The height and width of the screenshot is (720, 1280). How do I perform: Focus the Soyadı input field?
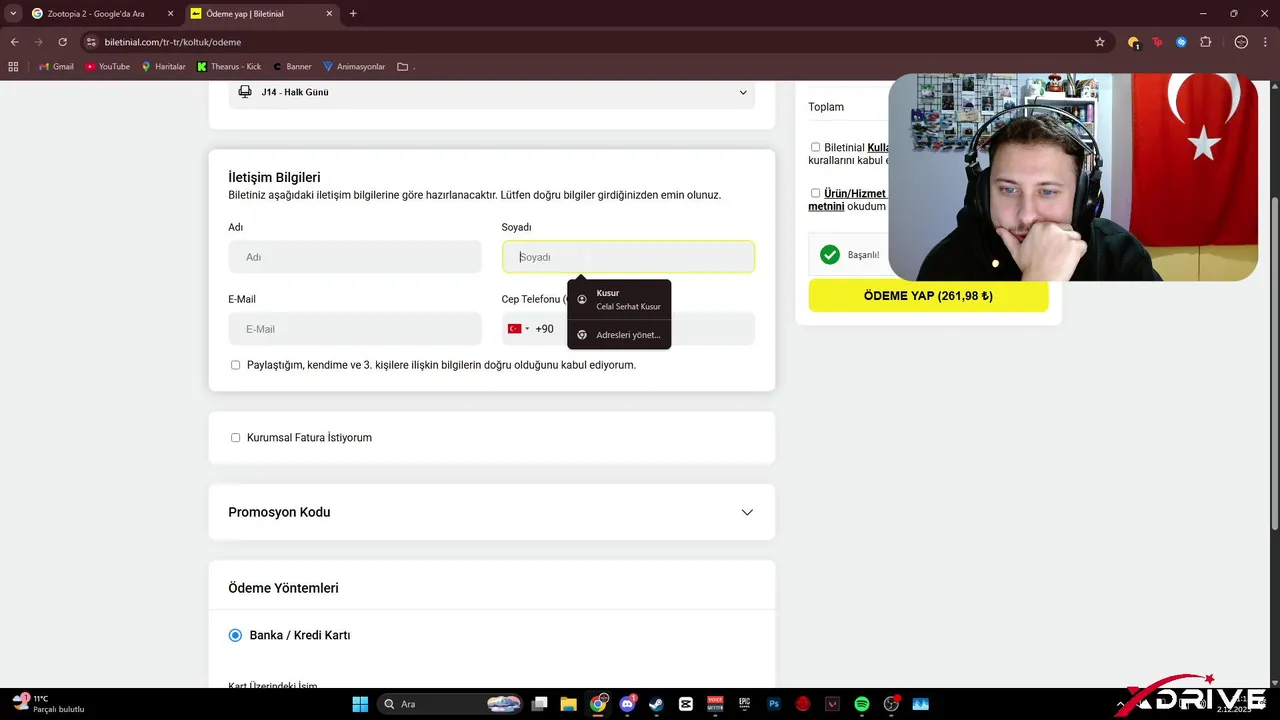(628, 257)
